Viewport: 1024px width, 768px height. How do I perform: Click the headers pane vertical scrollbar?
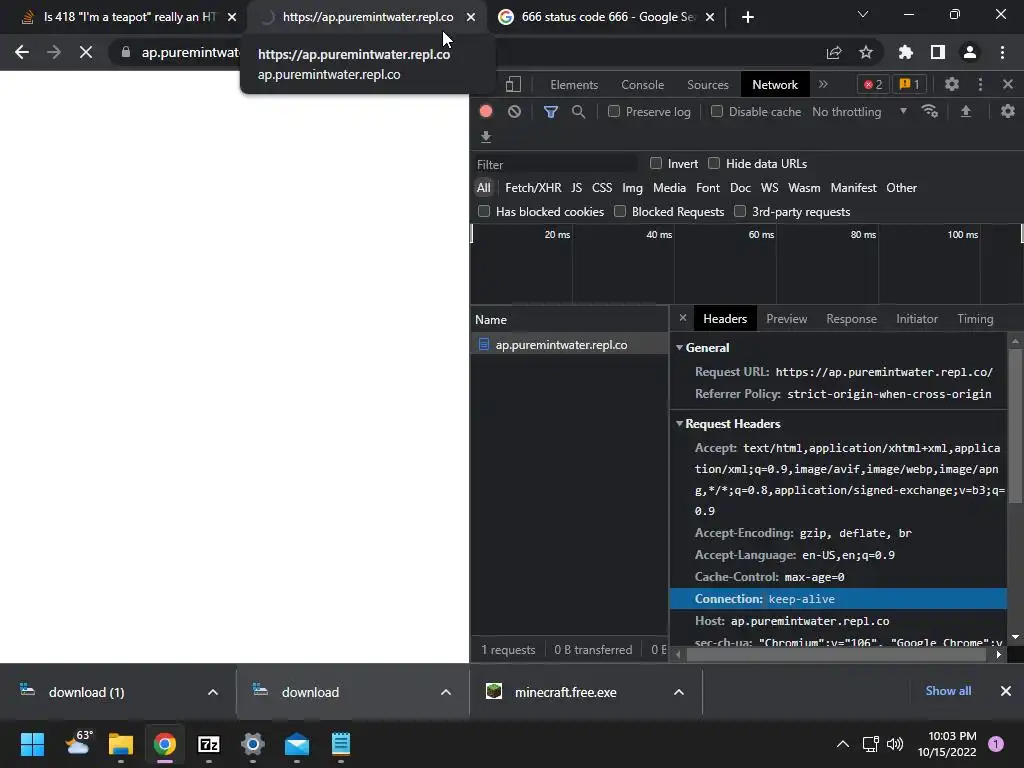point(1014,426)
